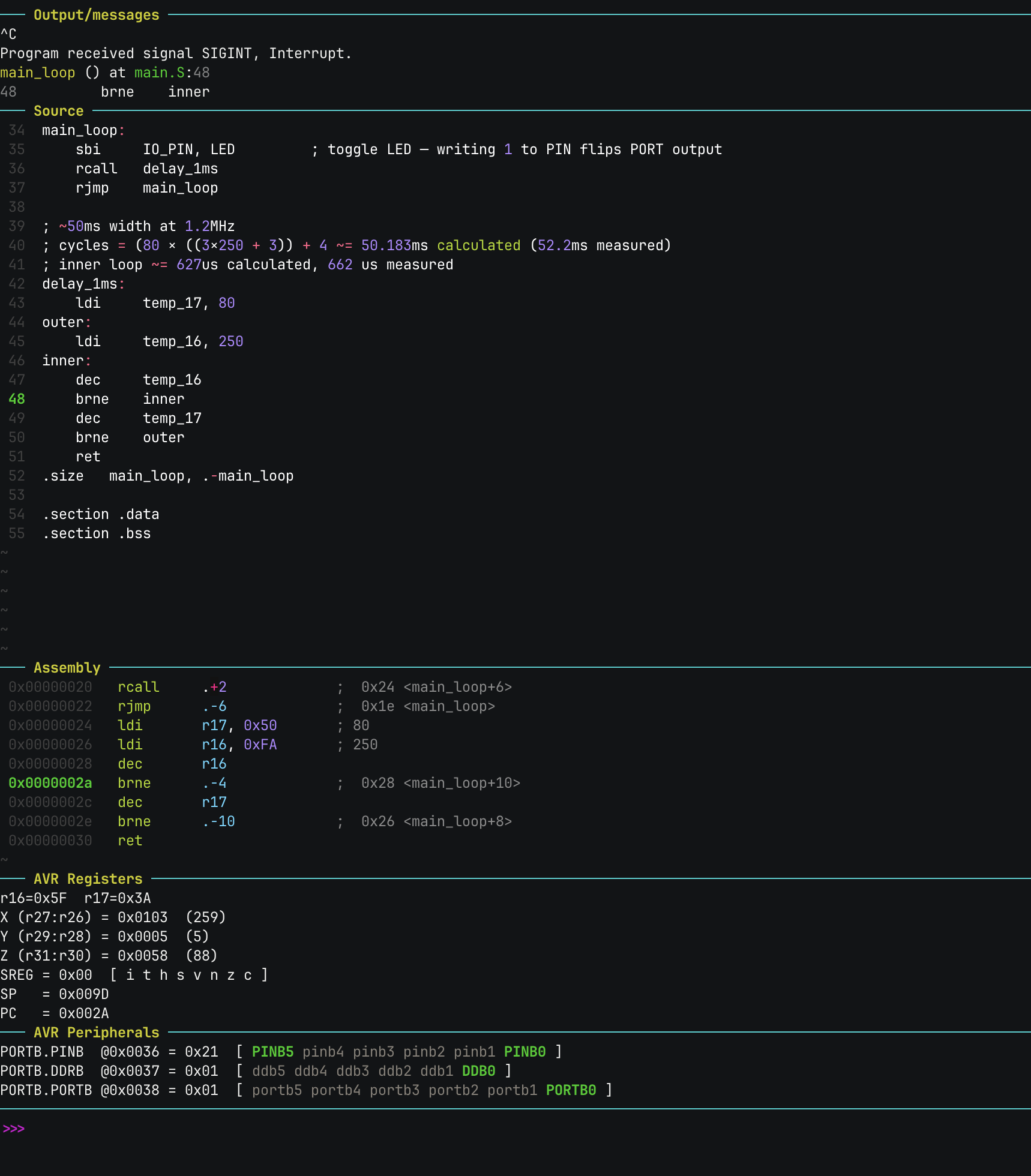Click '.size main_loop, .-main_loop' line
The height and width of the screenshot is (1176, 1031).
pyautogui.click(x=168, y=476)
